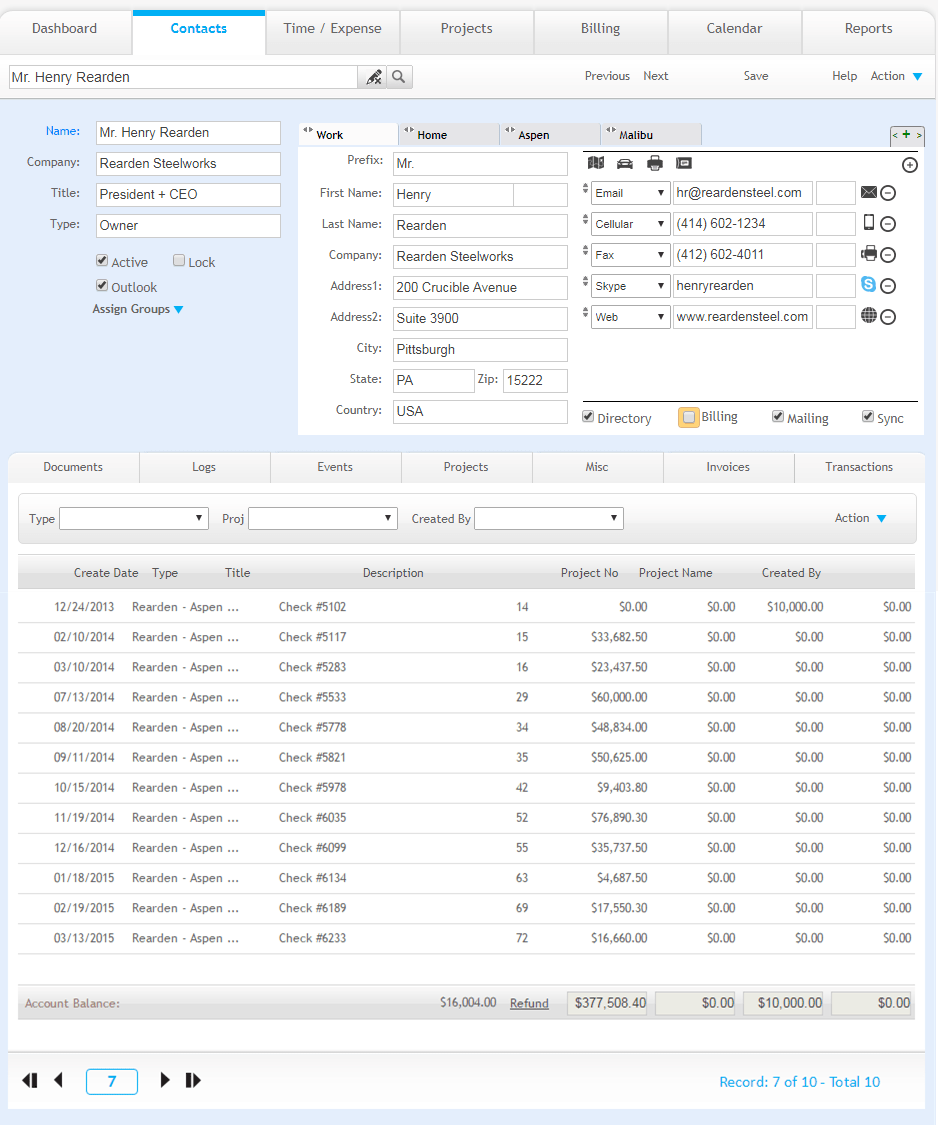The height and width of the screenshot is (1125, 938).
Task: Click the fax machine icon in Fax row
Action: pyautogui.click(x=868, y=253)
